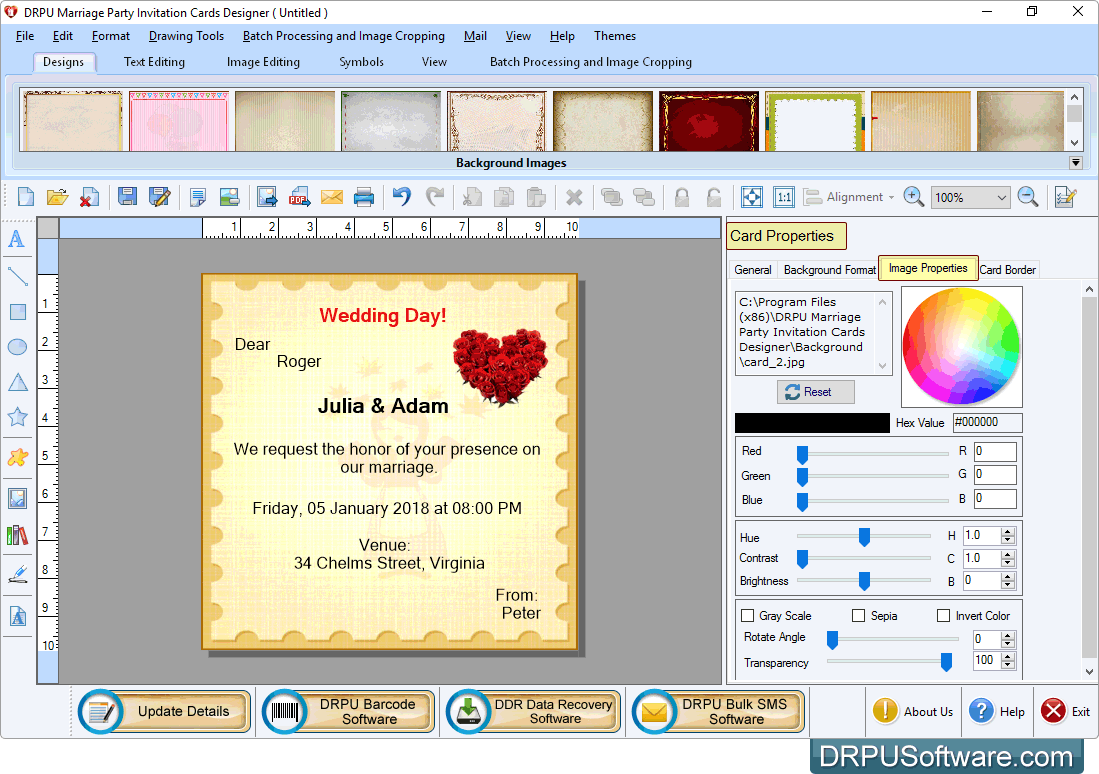Screen dimensions: 1099x774
Task: Select the Signature pen tool
Action: pos(18,574)
